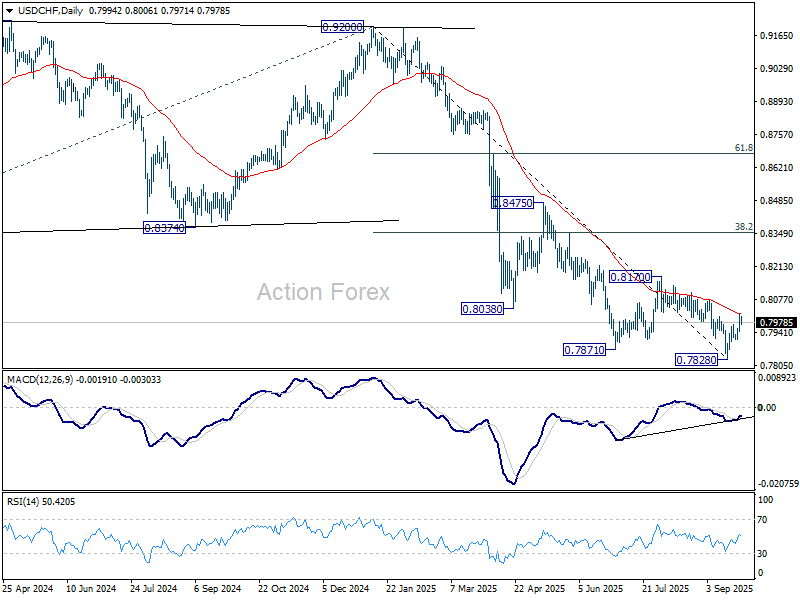Click the 0.78050 price axis value
The width and height of the screenshot is (800, 600).
pos(777,365)
